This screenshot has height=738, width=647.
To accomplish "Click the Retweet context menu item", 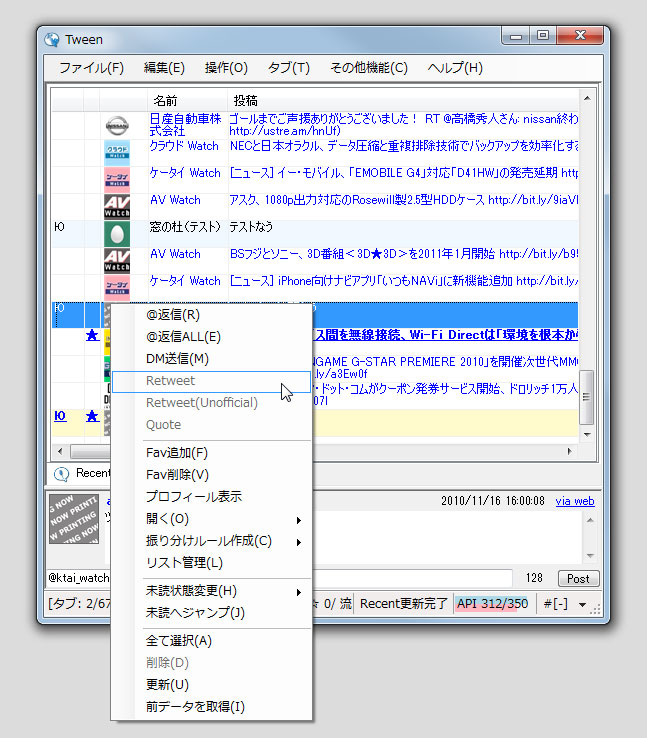I will 211,381.
